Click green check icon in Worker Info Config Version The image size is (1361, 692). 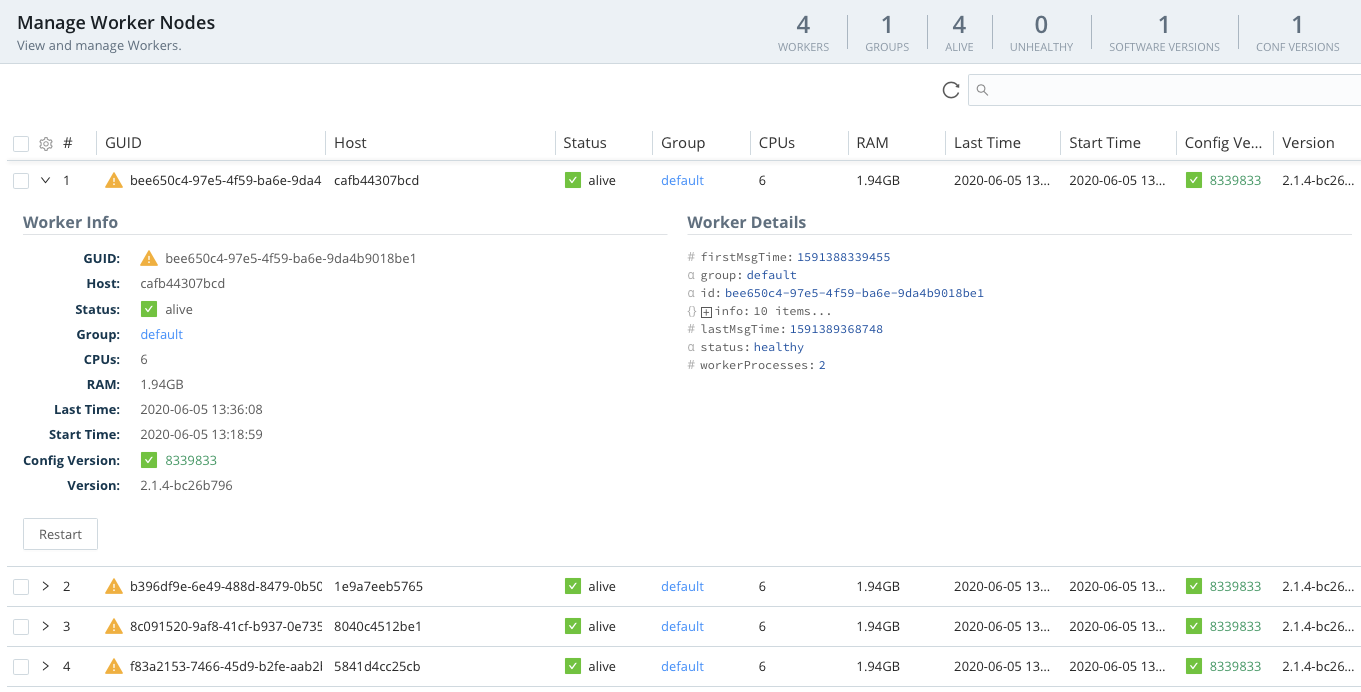(149, 460)
